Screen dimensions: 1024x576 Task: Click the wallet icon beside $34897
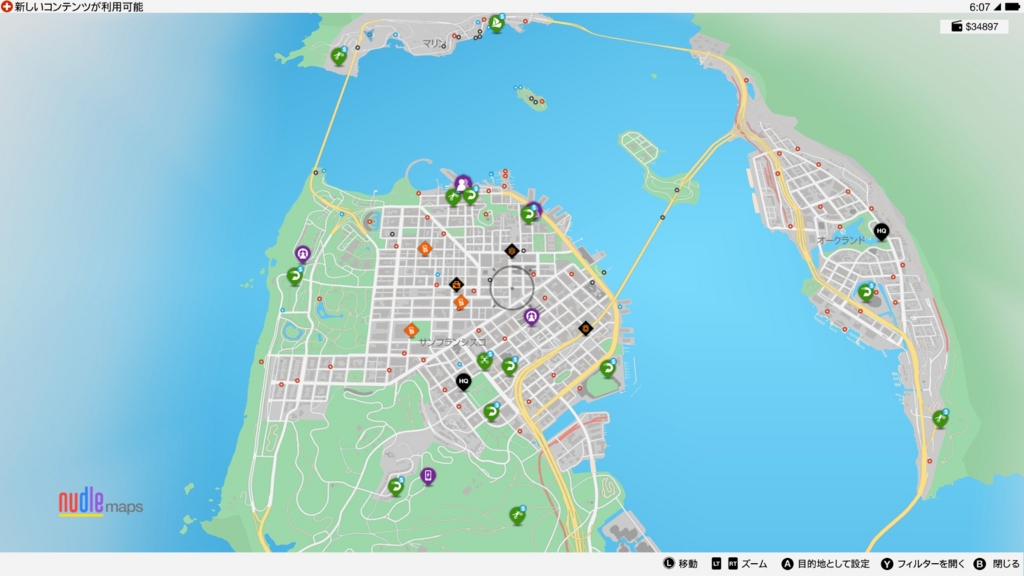click(x=957, y=26)
